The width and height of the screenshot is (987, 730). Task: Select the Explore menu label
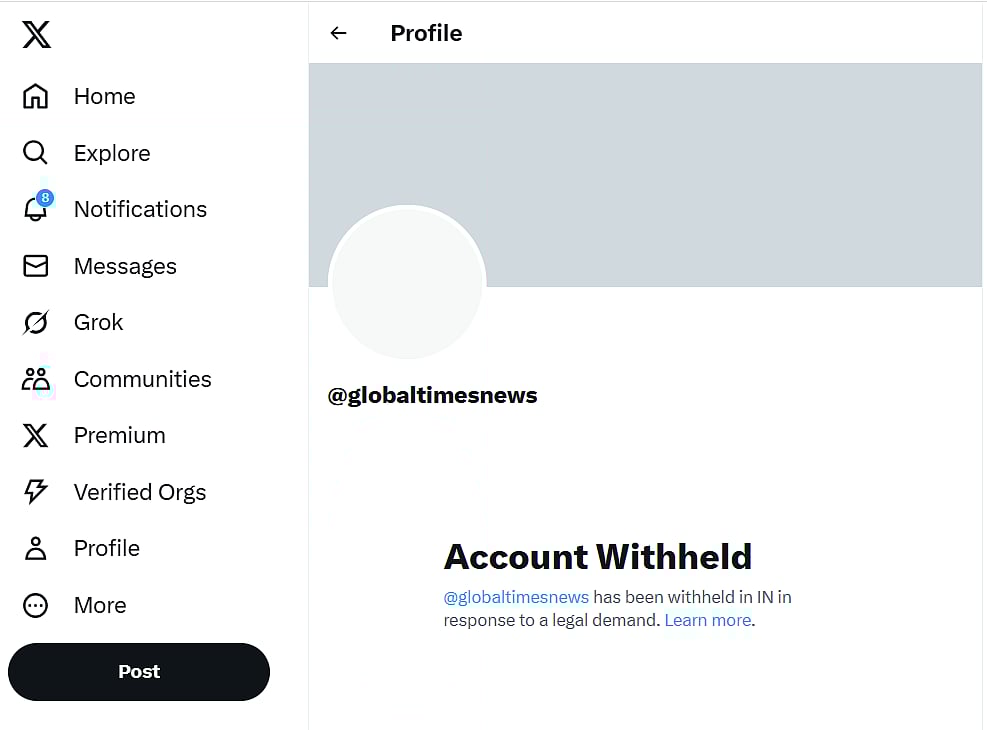click(x=112, y=153)
